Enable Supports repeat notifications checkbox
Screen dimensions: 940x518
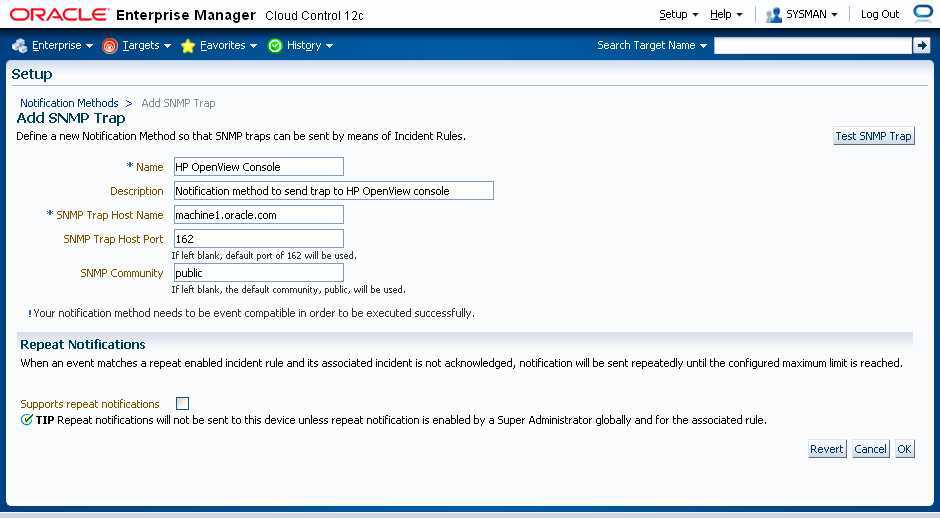(183, 403)
